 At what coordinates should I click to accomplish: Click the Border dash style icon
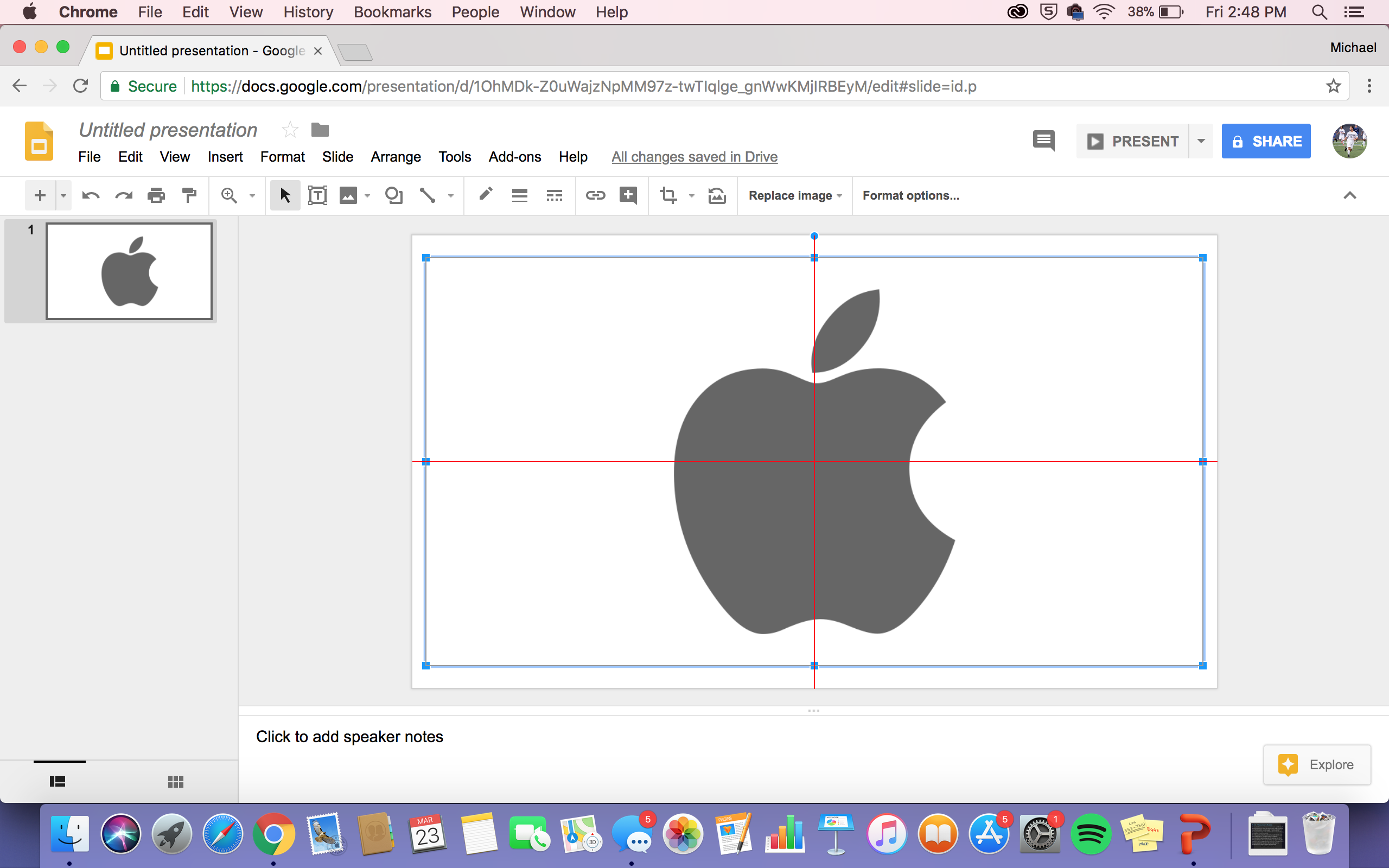(x=554, y=196)
